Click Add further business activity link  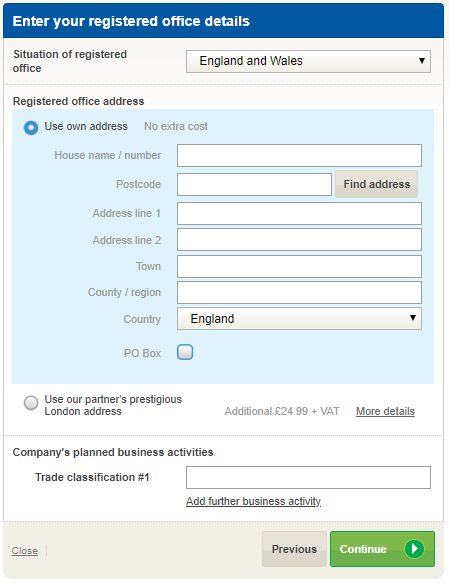pos(254,501)
